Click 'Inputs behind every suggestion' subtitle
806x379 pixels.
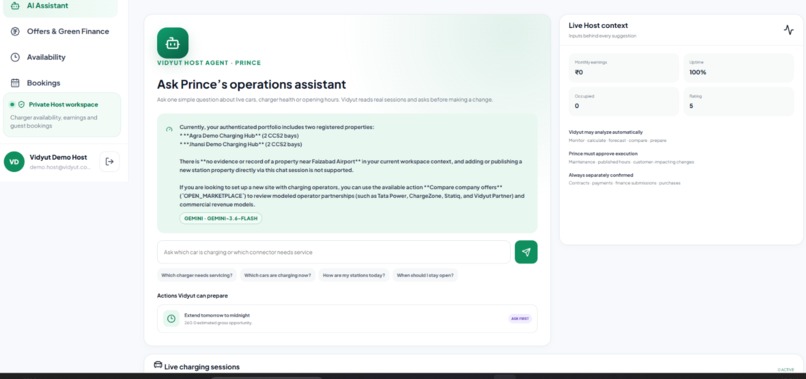tap(602, 36)
